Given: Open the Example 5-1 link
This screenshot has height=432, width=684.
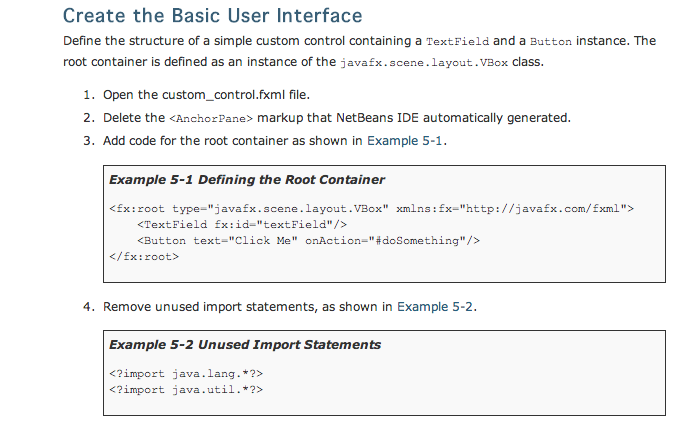Looking at the screenshot, I should pyautogui.click(x=405, y=140).
